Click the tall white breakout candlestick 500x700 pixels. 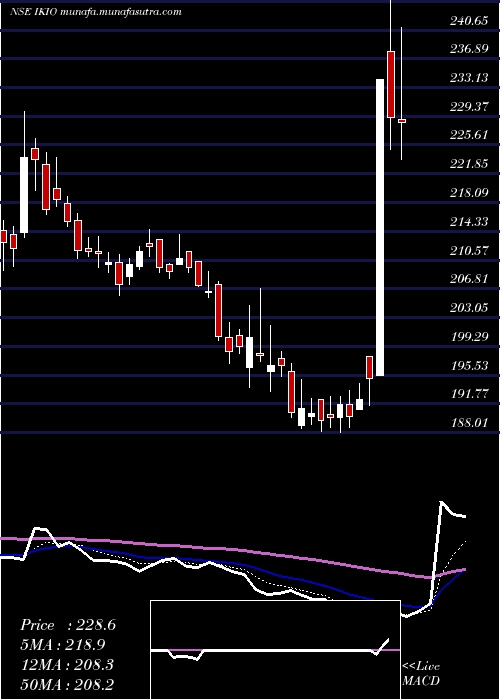pos(380,227)
